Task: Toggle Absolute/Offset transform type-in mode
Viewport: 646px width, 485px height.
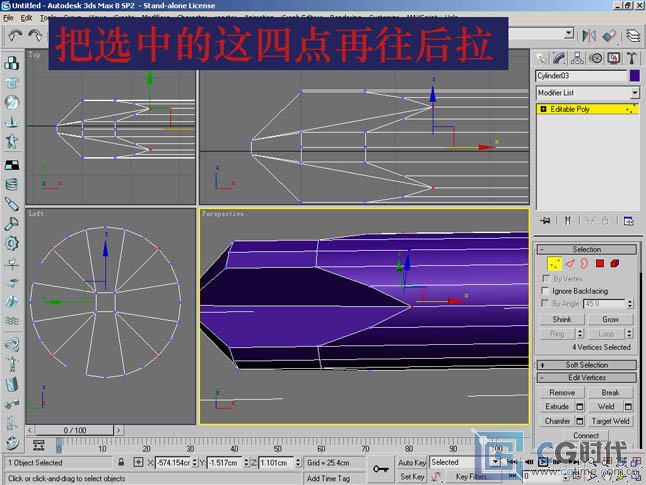Action: click(138, 462)
